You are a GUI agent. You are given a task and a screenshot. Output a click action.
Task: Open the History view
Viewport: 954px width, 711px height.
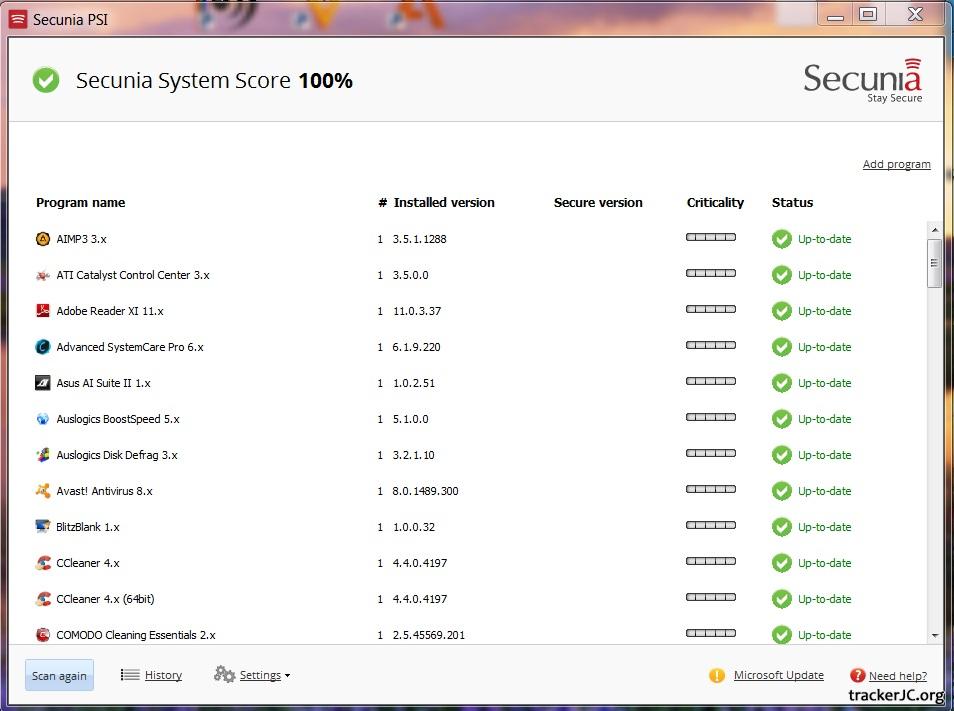pyautogui.click(x=162, y=675)
